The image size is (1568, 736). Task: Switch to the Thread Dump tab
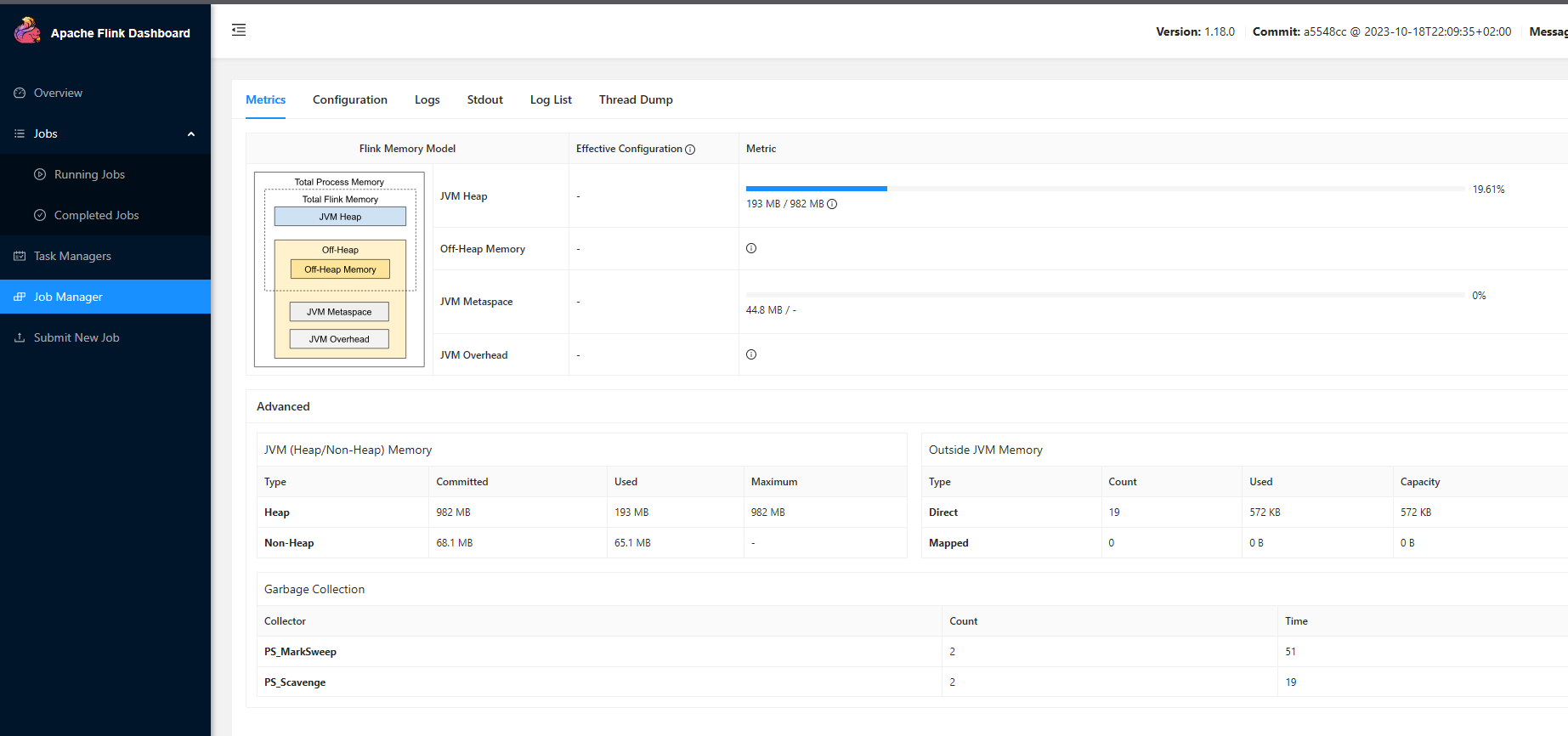[636, 99]
